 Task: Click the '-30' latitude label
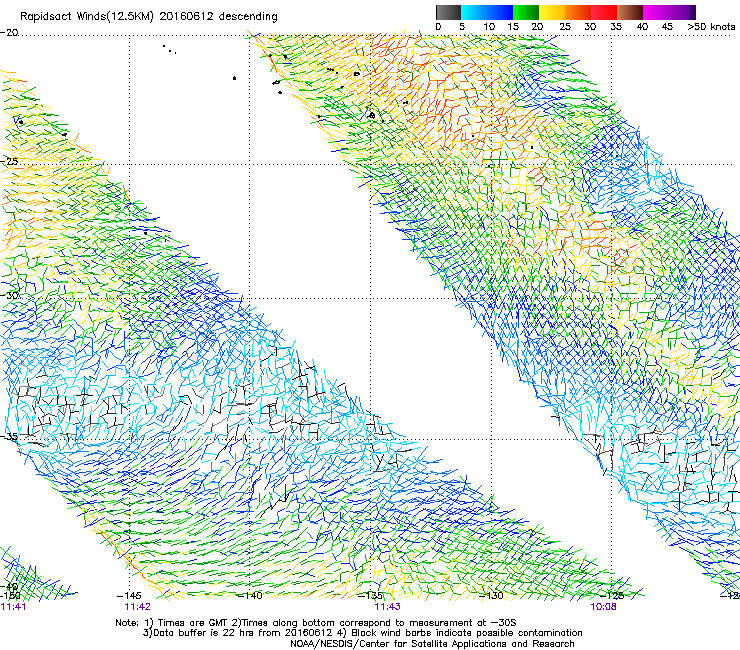click(x=9, y=295)
